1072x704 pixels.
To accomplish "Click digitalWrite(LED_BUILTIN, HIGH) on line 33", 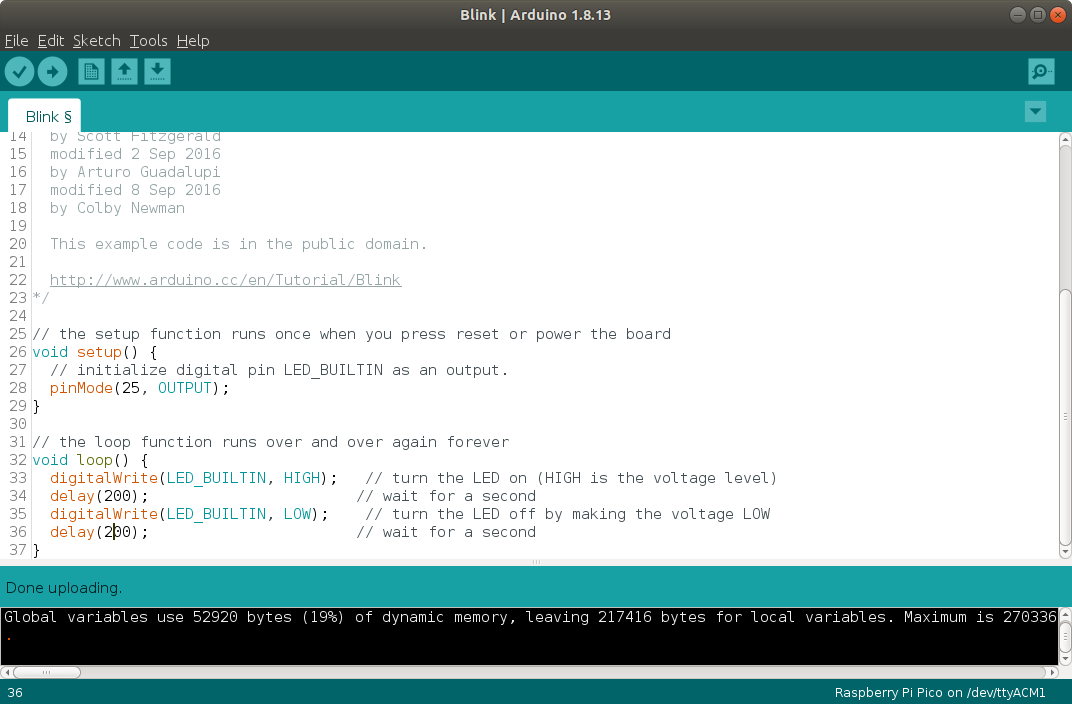I will point(193,478).
